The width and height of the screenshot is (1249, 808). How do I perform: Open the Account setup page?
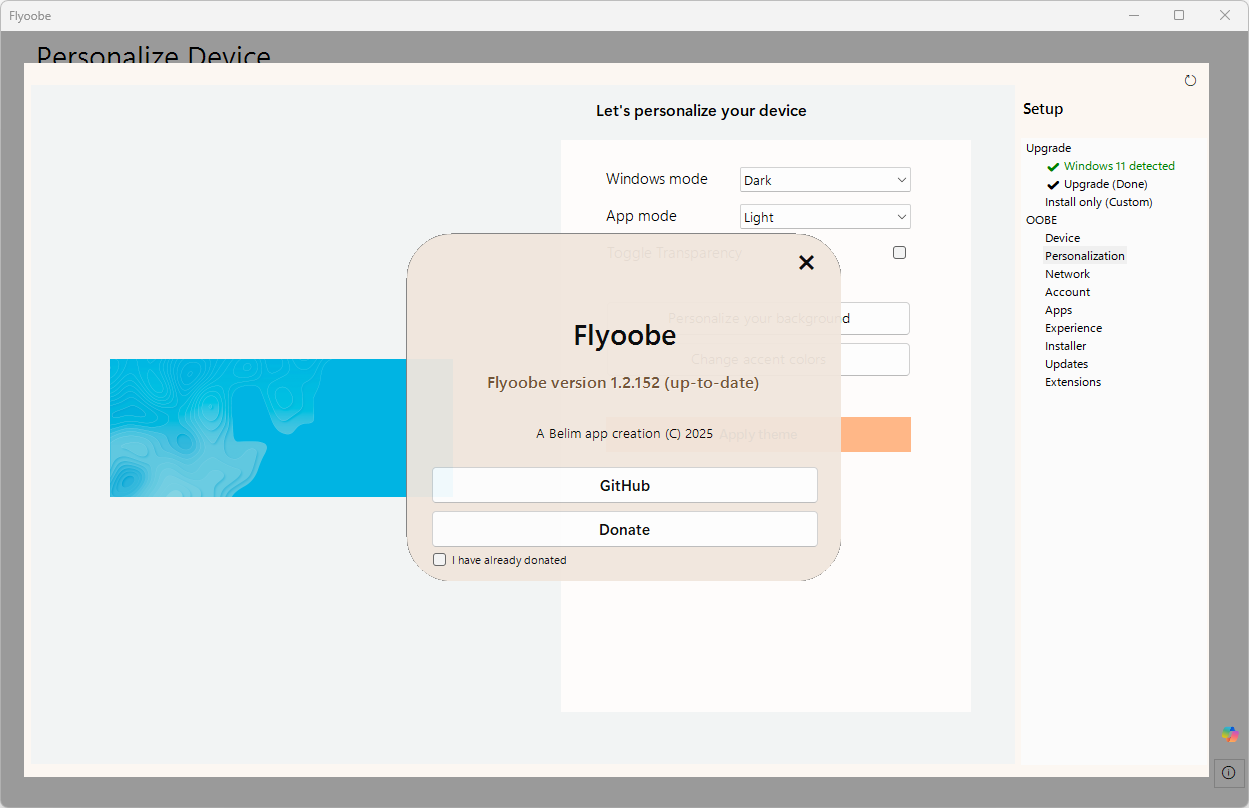(1067, 292)
